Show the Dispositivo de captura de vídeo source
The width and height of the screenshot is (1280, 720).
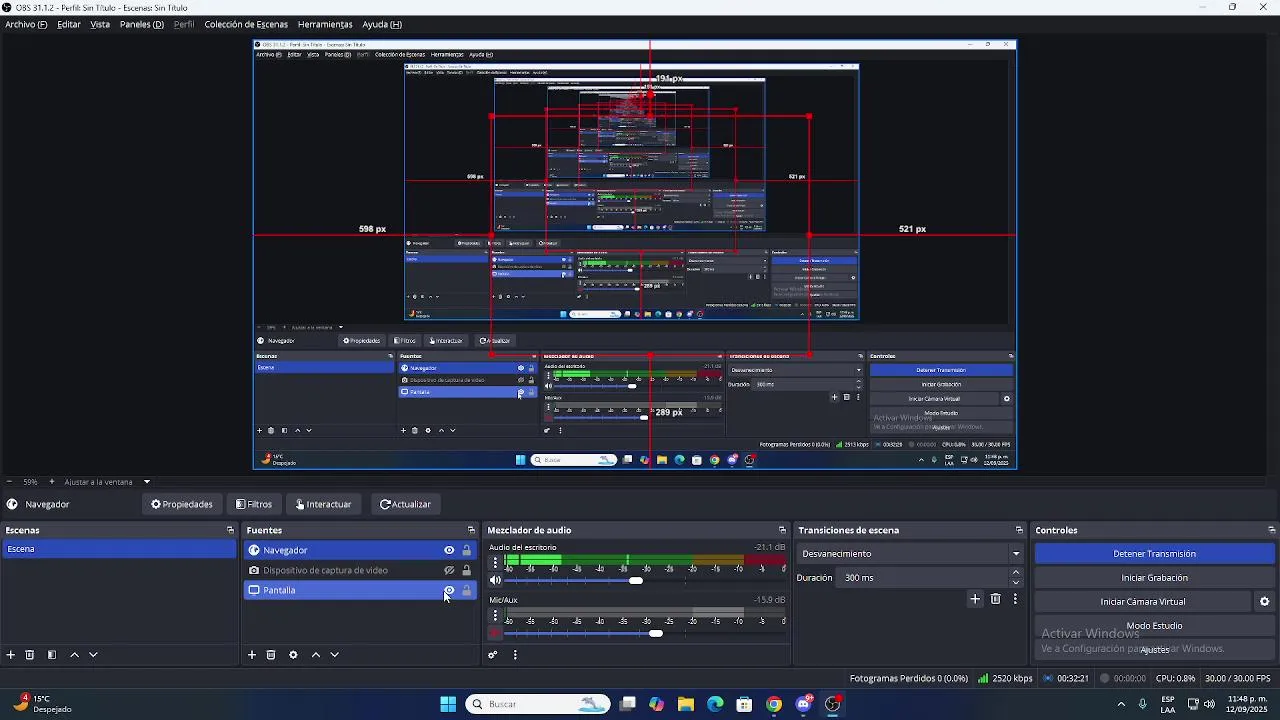click(449, 570)
